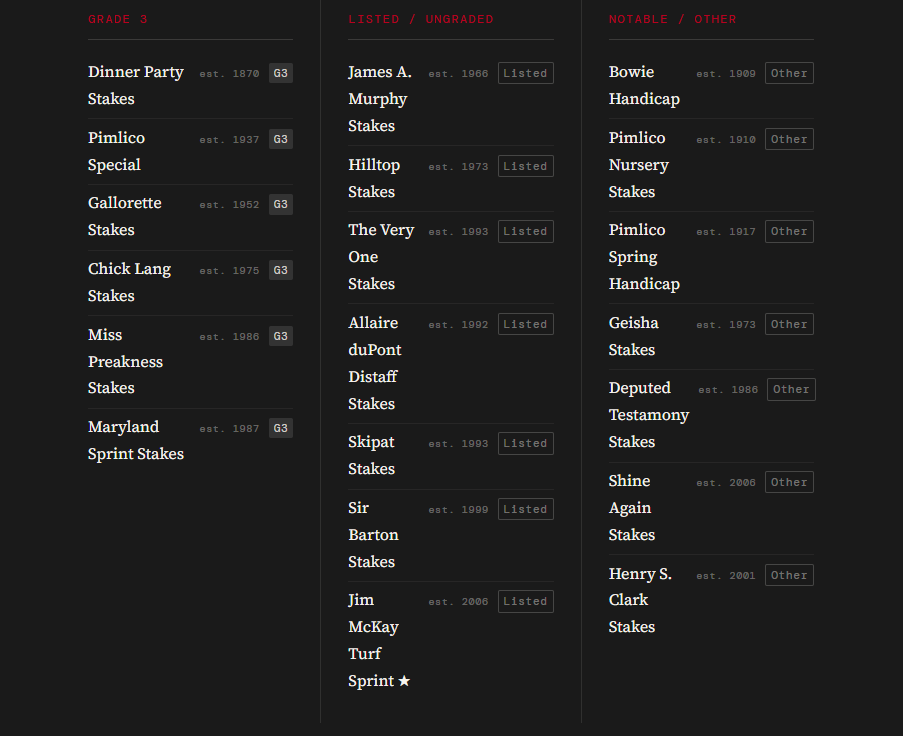The height and width of the screenshot is (736, 903).
Task: Click the Other badge for Pimlico Spring Handicap
Action: 789,231
